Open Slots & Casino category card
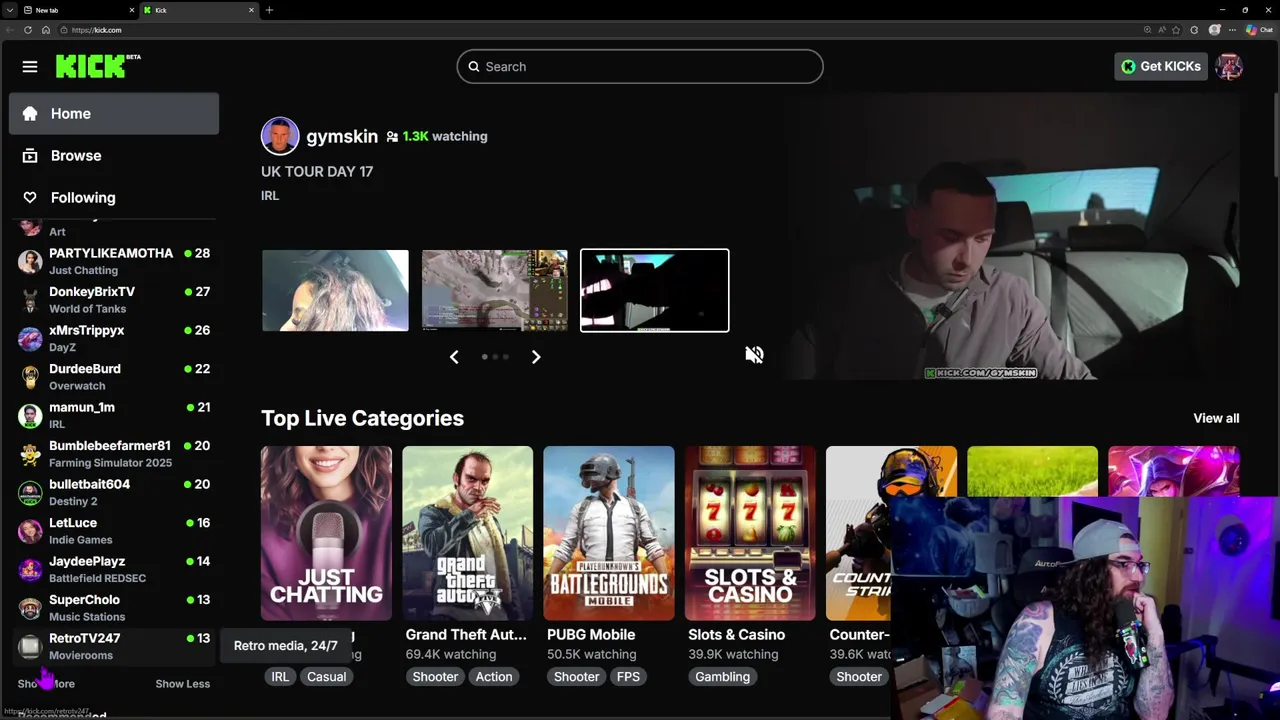The height and width of the screenshot is (720, 1280). click(x=750, y=533)
